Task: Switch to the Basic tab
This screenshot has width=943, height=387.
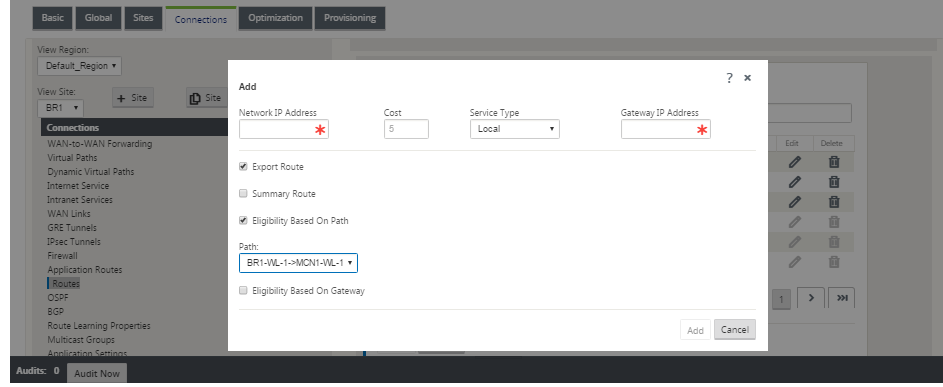Action: click(52, 18)
